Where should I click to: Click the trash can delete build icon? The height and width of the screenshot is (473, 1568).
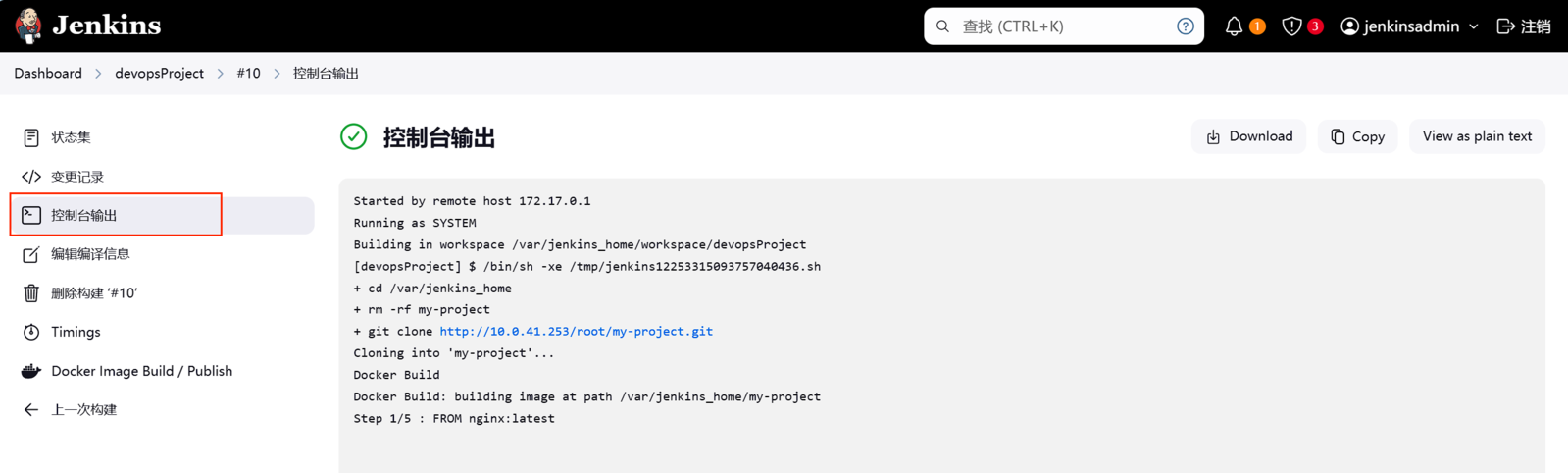tap(31, 292)
